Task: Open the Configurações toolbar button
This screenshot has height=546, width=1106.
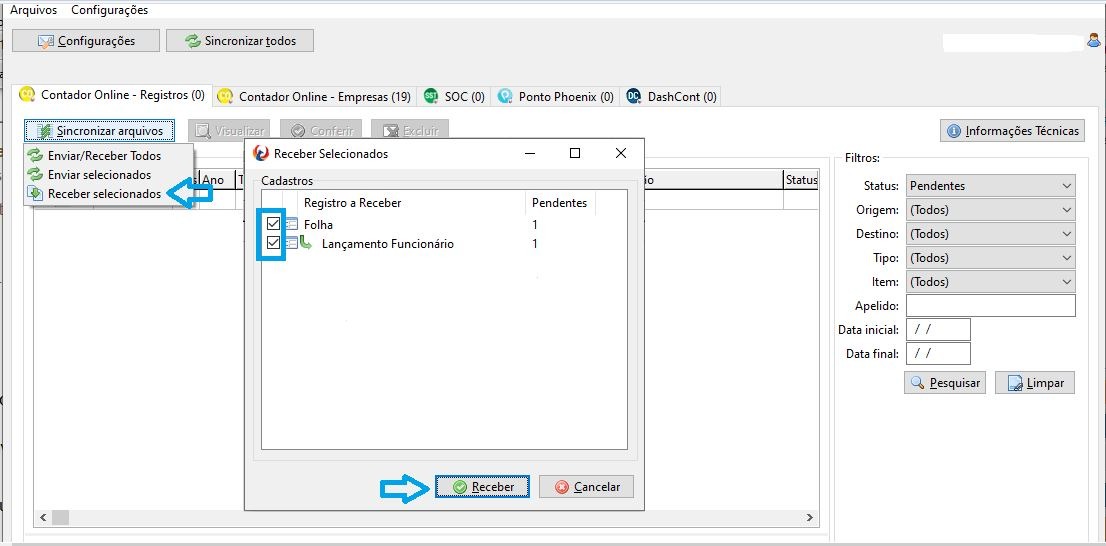Action: 86,41
